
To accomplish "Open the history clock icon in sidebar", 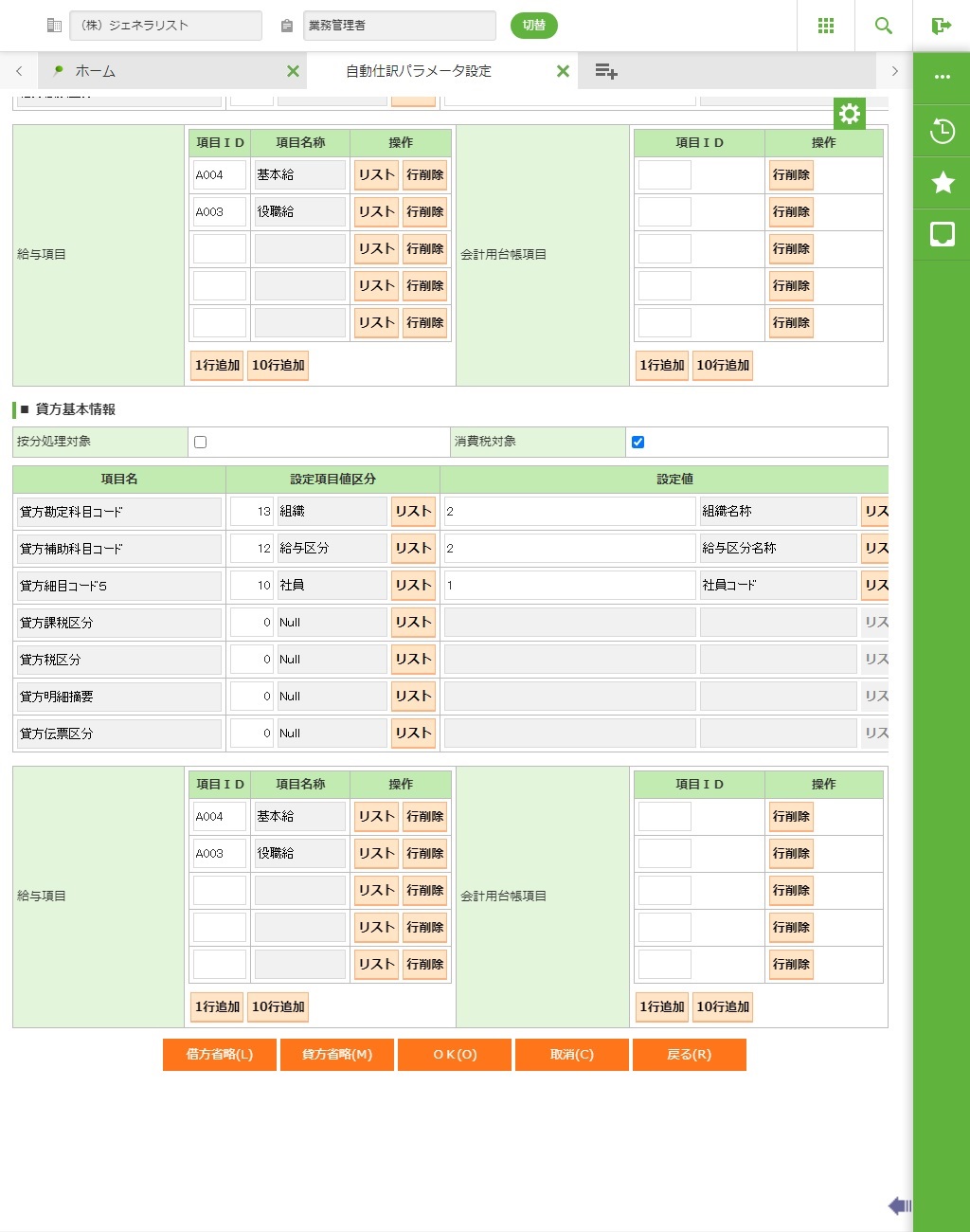I will [942, 131].
